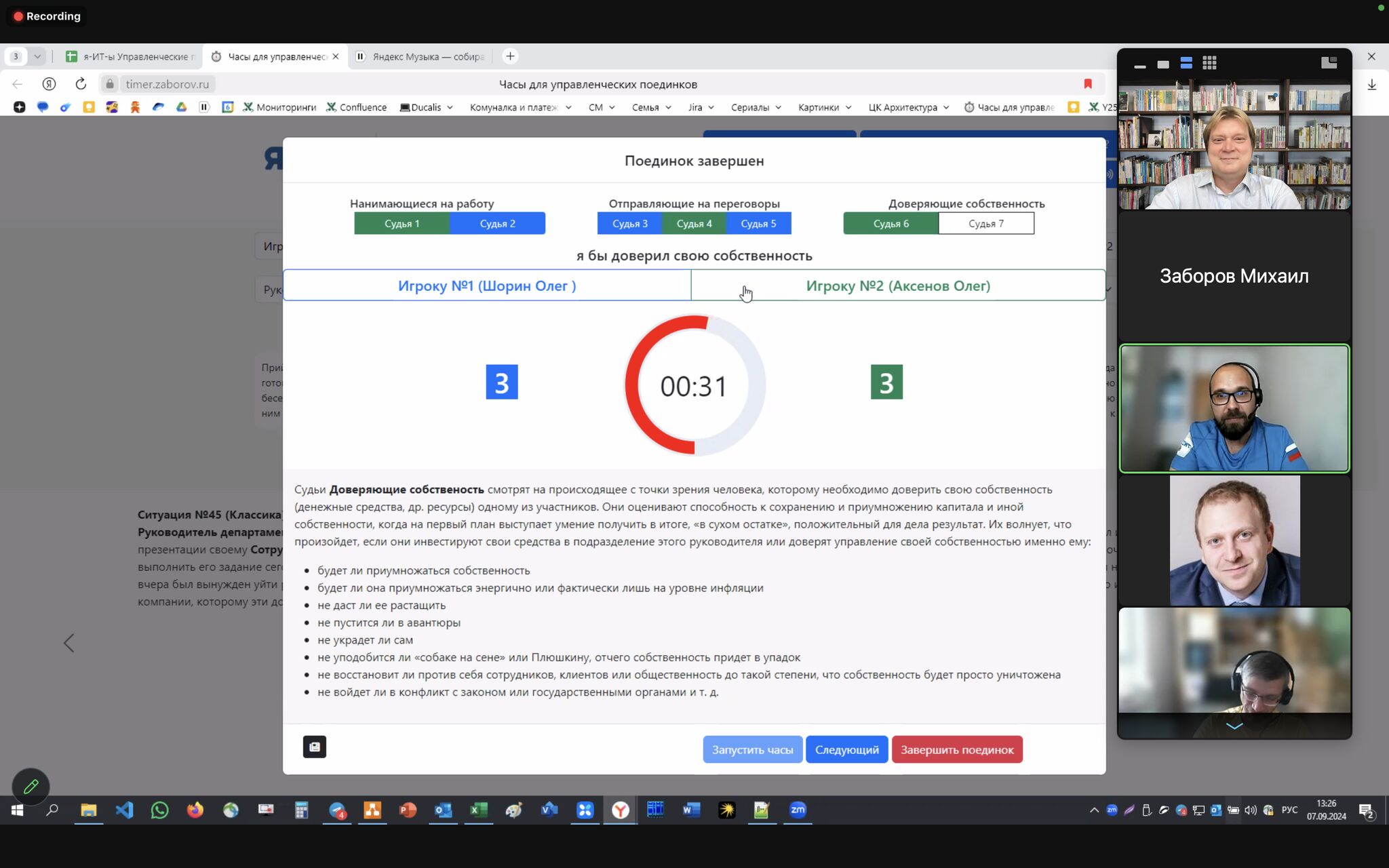Expand more participants chevron in Zoom panel

point(1234,726)
